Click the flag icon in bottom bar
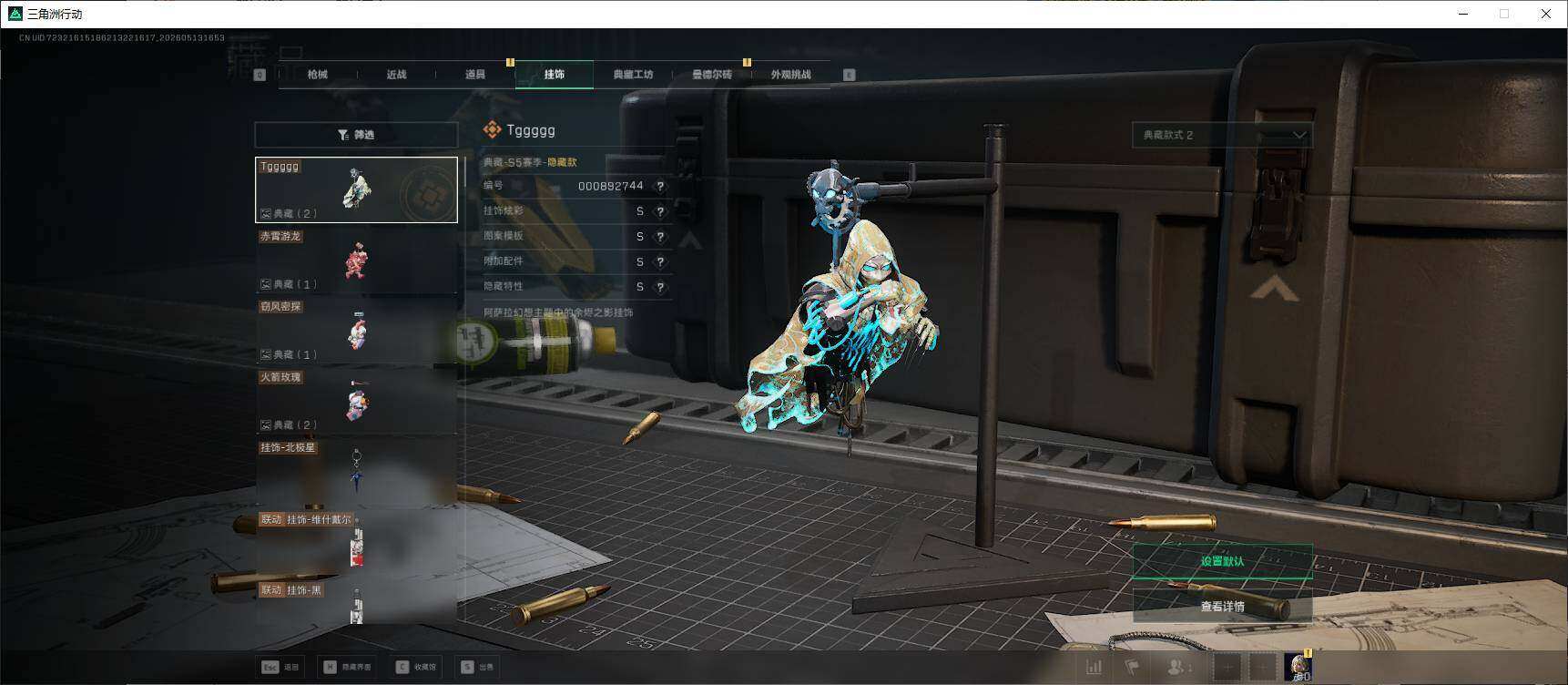This screenshot has height=685, width=1568. click(1132, 667)
